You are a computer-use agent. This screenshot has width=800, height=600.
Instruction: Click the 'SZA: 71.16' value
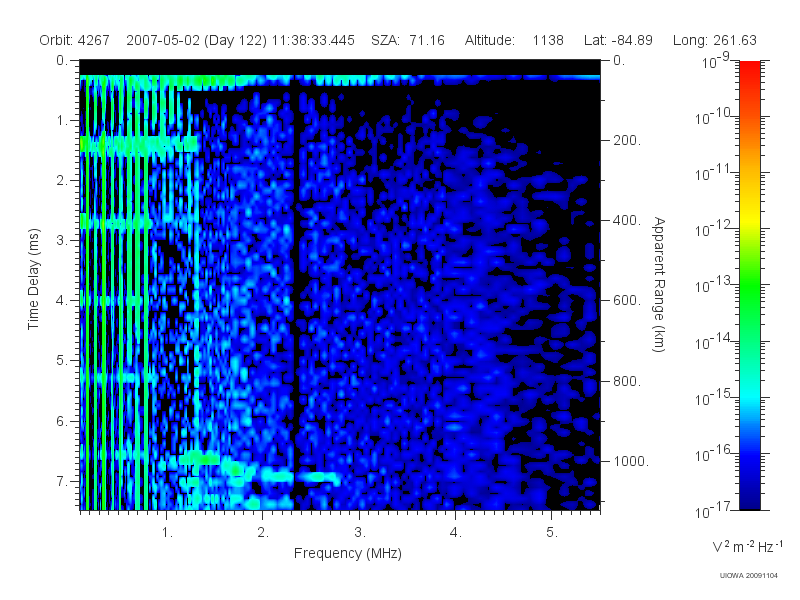408,40
